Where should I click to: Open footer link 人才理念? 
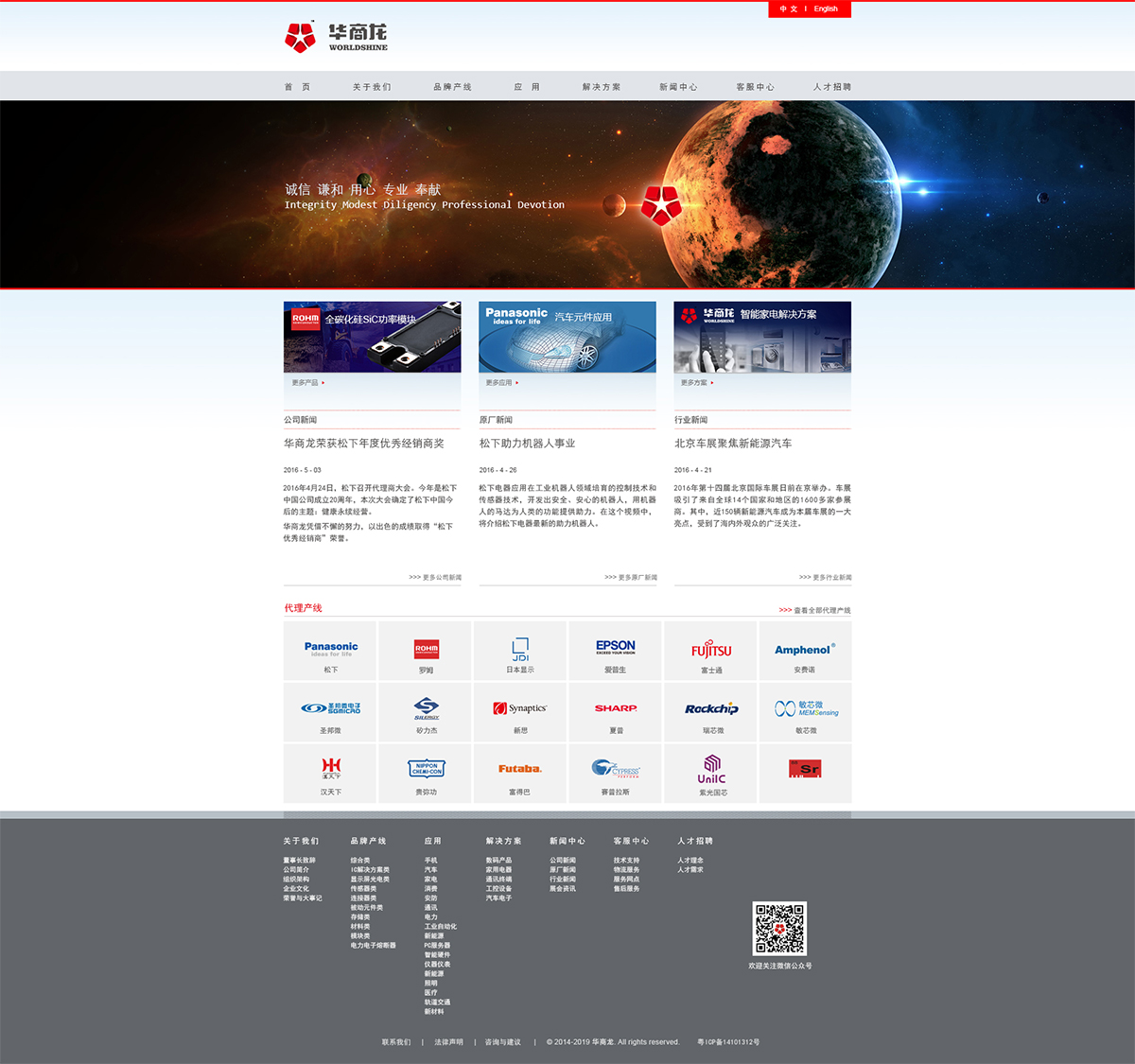pos(690,861)
